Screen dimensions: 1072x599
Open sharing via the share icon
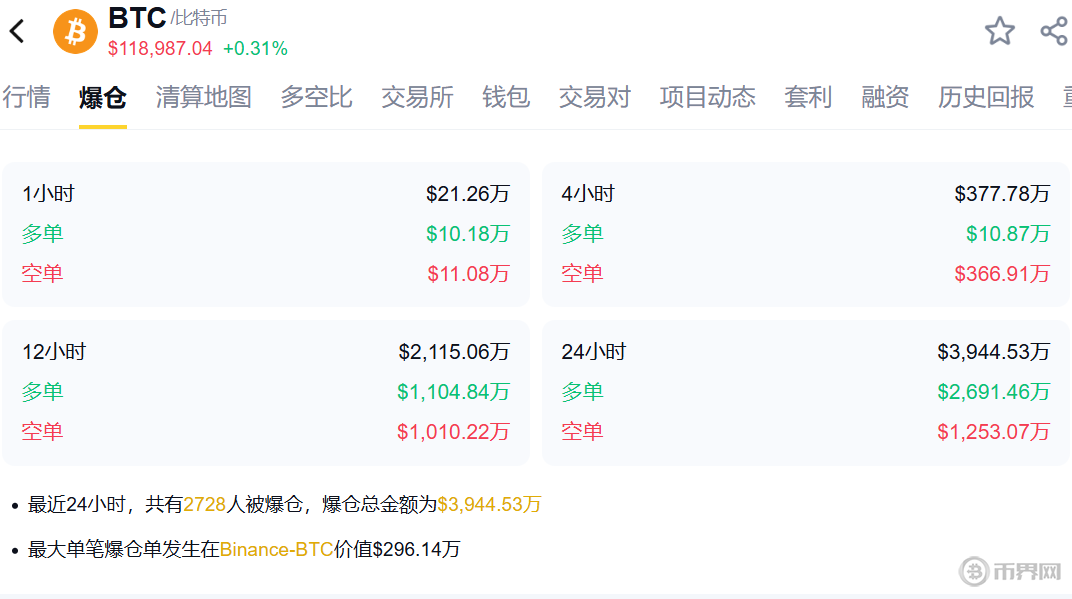tap(1053, 31)
